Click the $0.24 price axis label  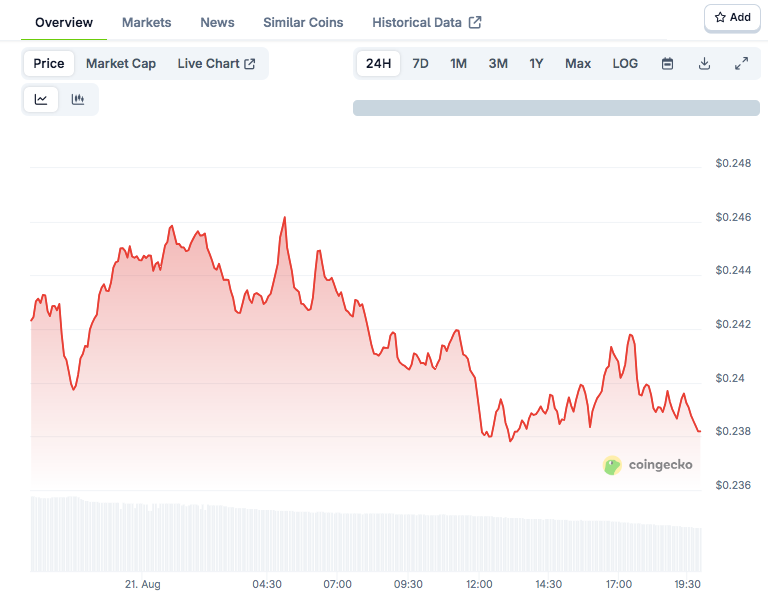pyautogui.click(x=730, y=378)
